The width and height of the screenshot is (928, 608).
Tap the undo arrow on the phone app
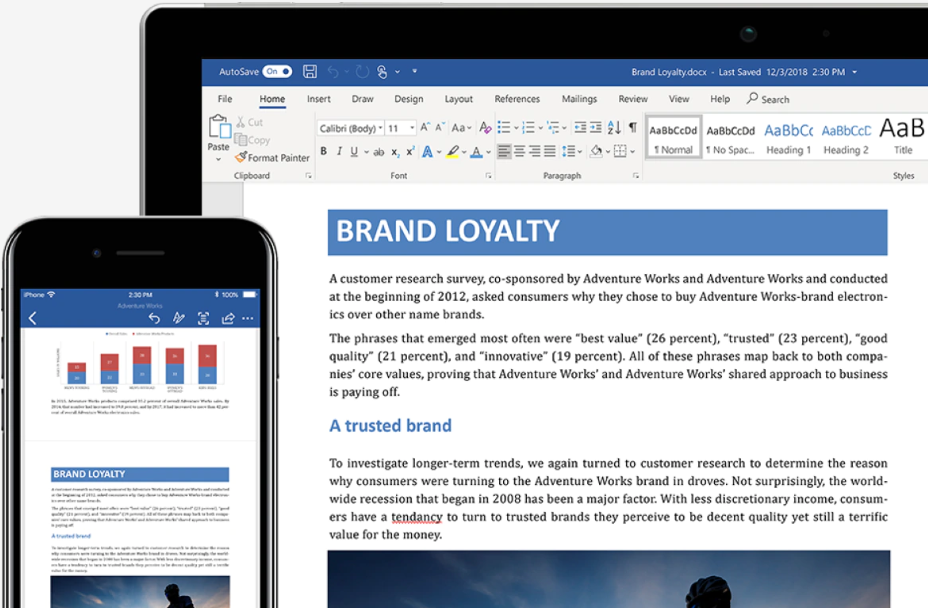[x=154, y=318]
